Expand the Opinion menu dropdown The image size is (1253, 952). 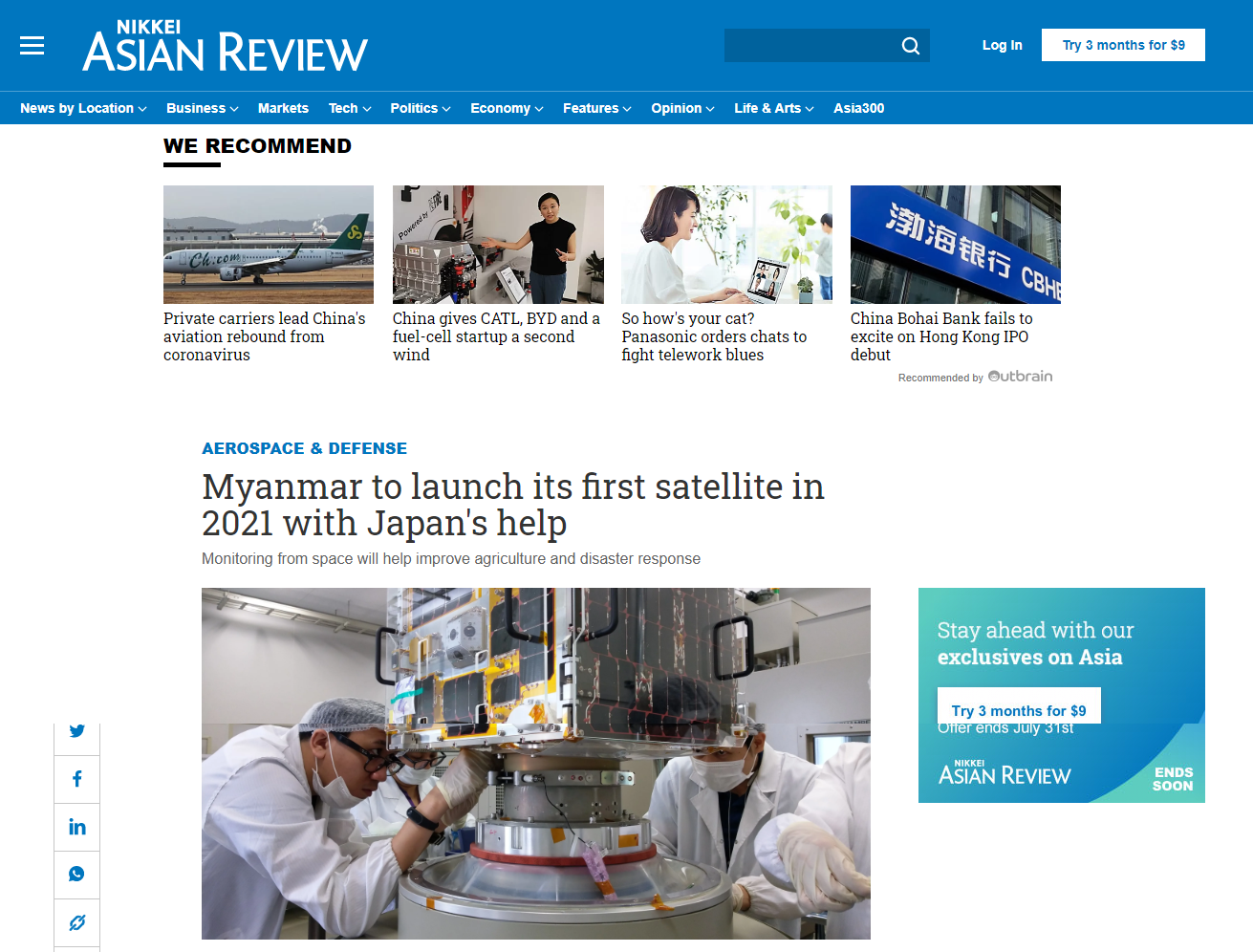point(682,108)
